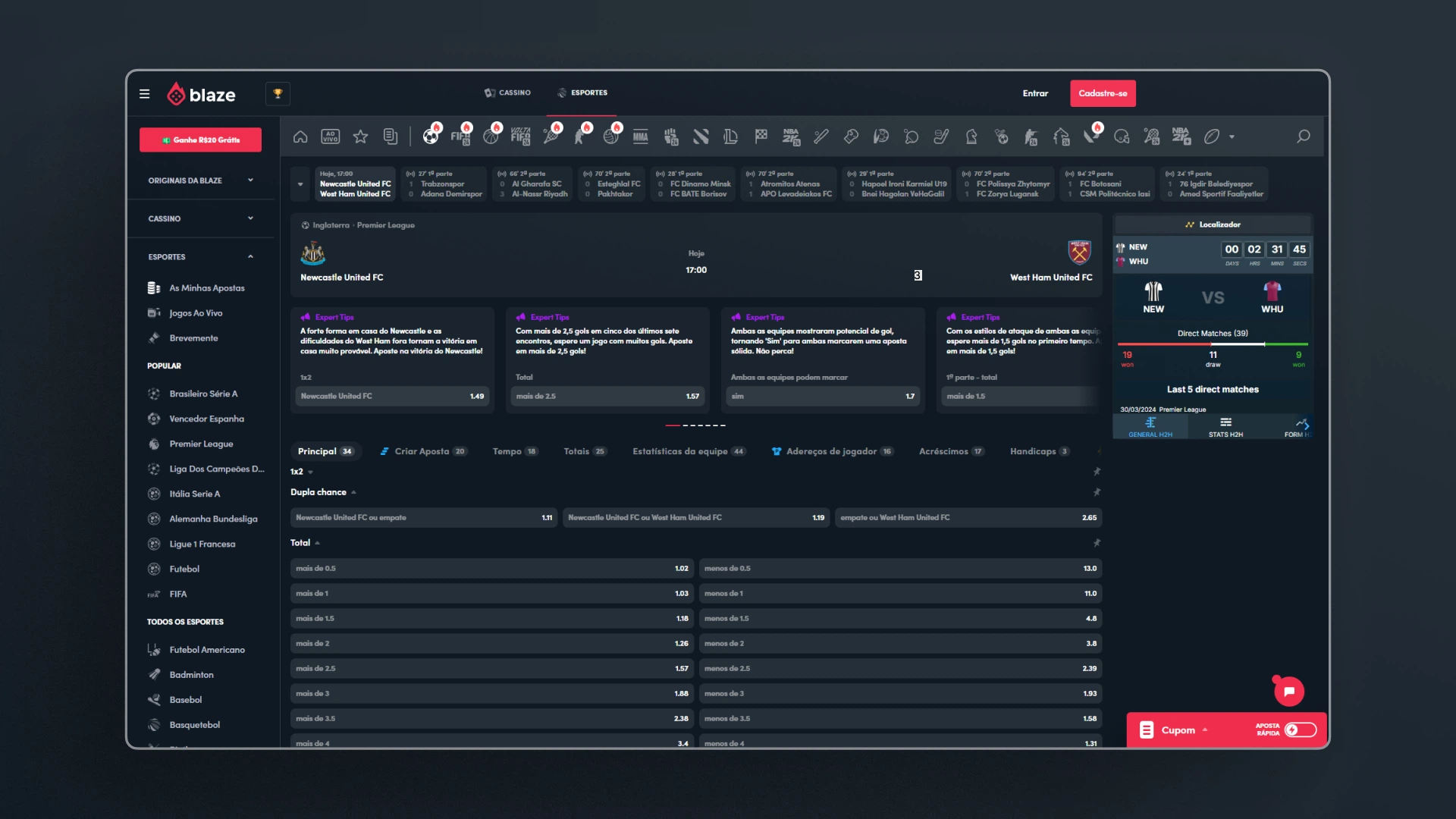Go to the sportsbook home icon
This screenshot has width=1456, height=819.
300,136
